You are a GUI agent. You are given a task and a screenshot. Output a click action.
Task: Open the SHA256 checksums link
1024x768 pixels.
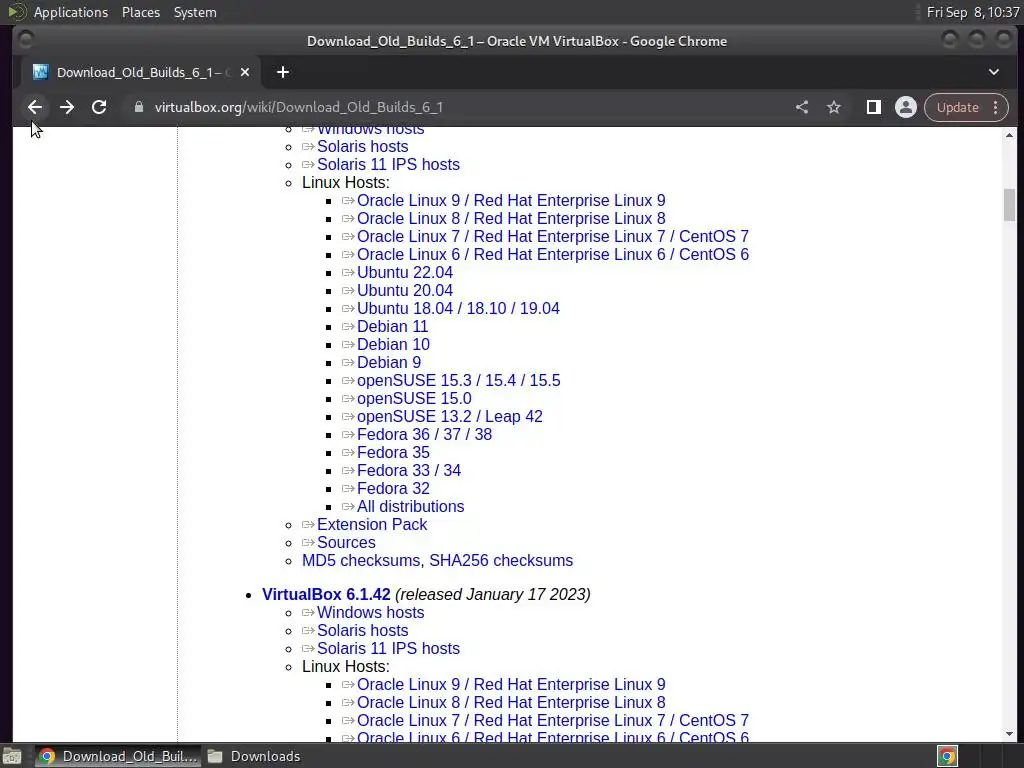501,561
